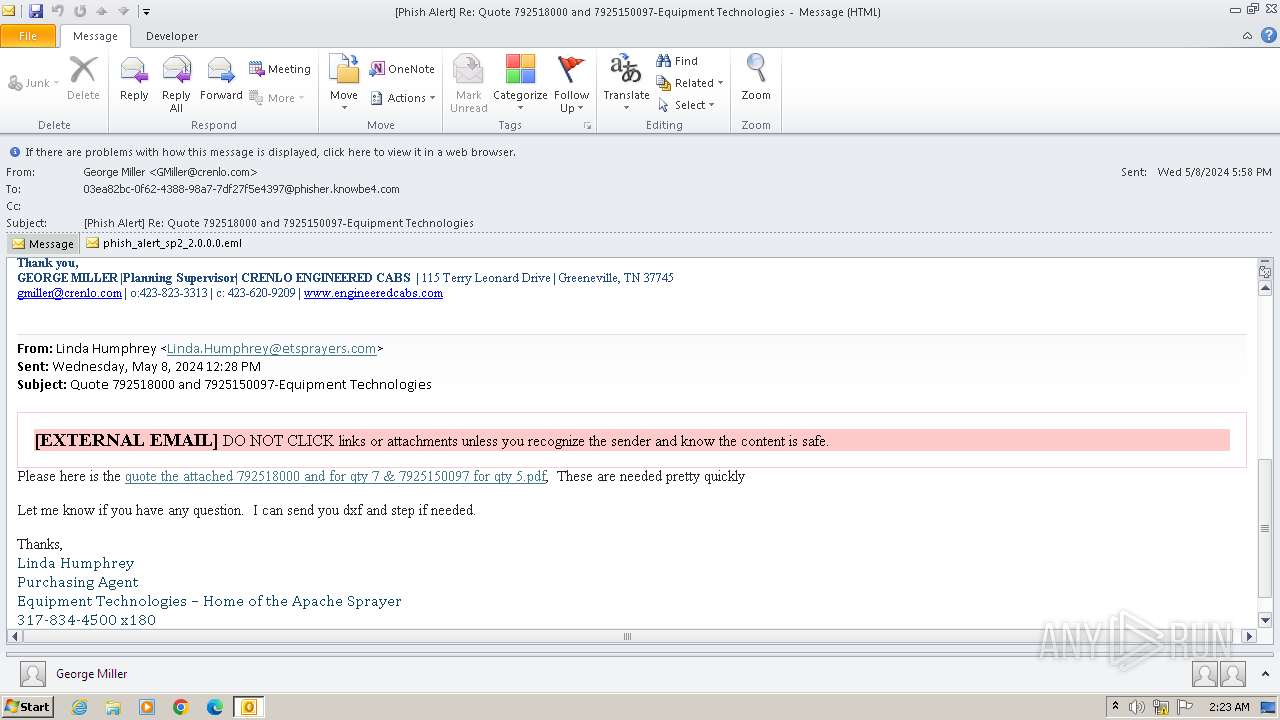This screenshot has width=1280, height=720.
Task: Open the Actions dropdown
Action: pyautogui.click(x=403, y=98)
